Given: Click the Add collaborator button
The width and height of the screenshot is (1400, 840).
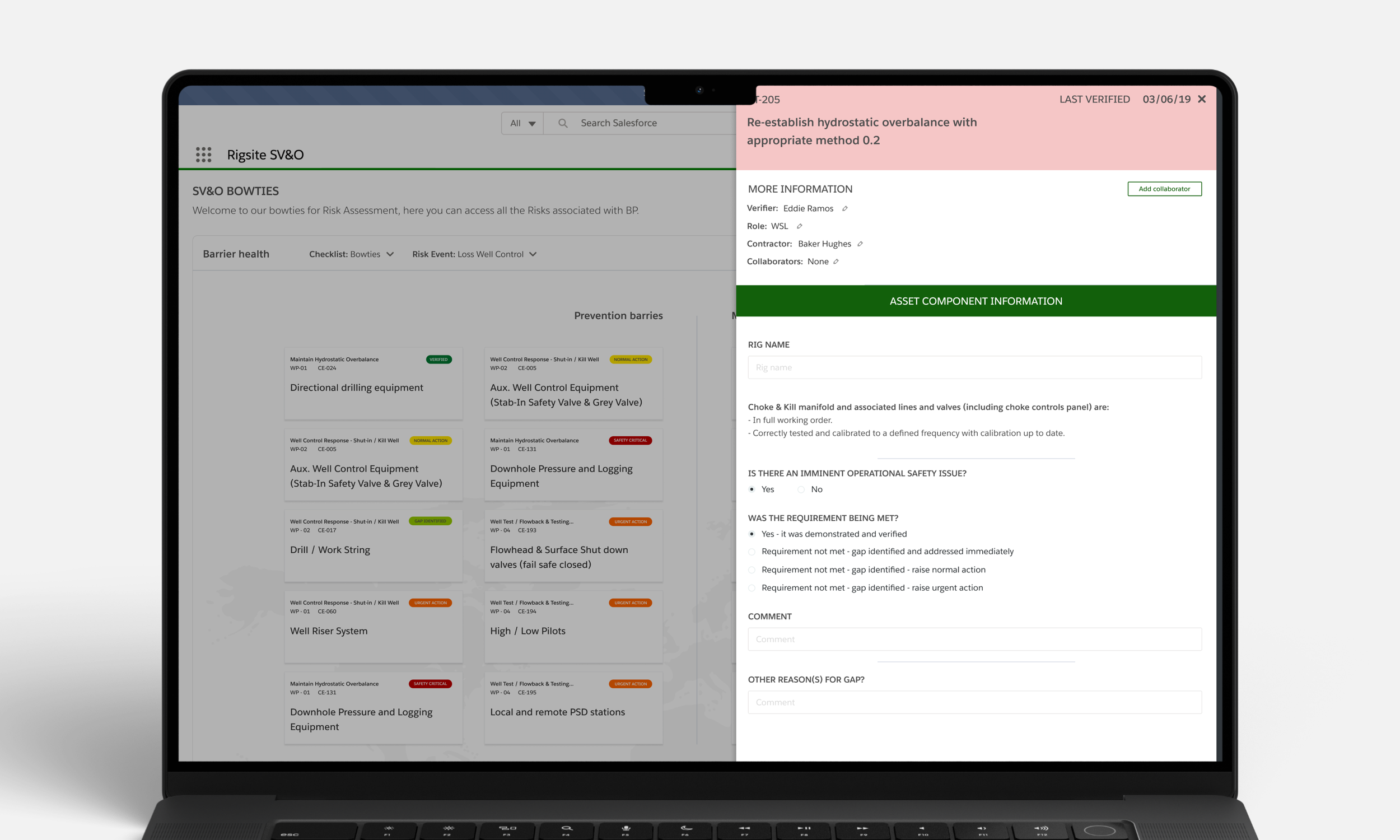Looking at the screenshot, I should (1165, 189).
